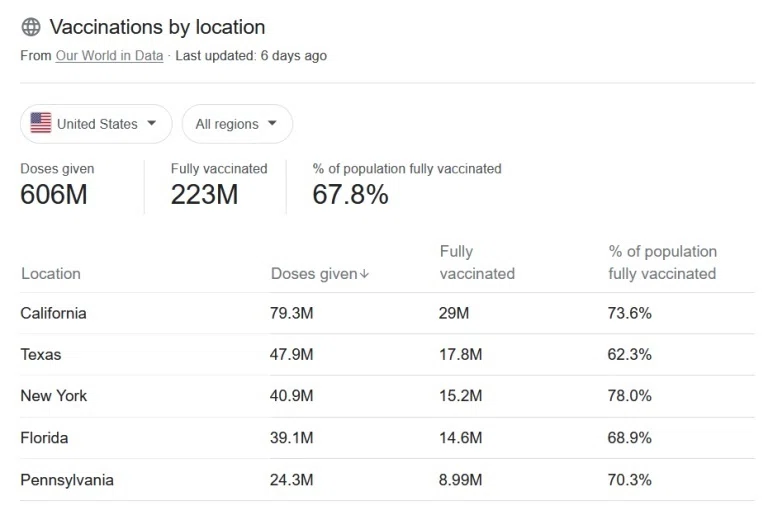The height and width of the screenshot is (520, 768).
Task: Click the United States flag icon
Action: (x=41, y=123)
